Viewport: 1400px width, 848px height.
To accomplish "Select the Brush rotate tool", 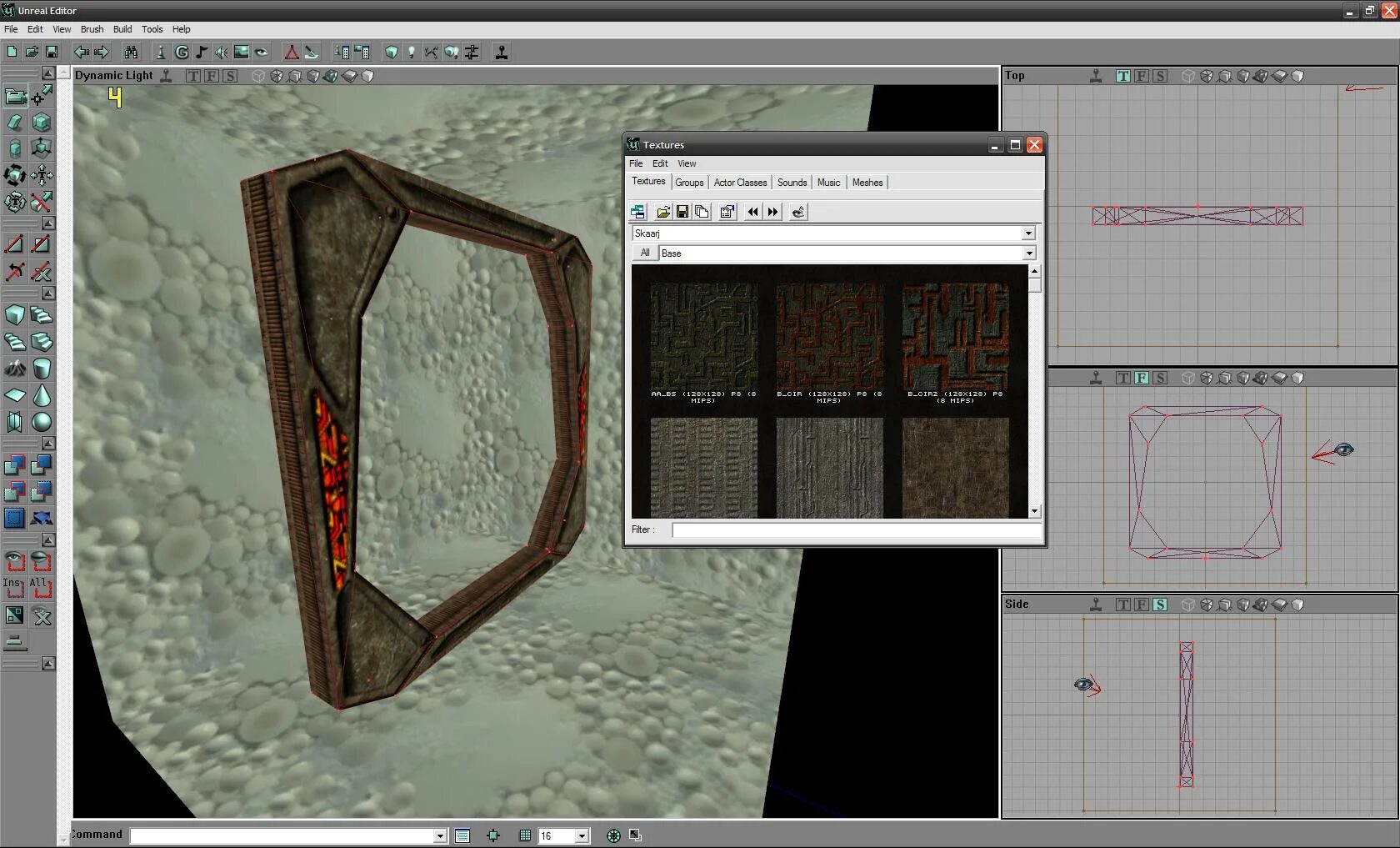I will [x=15, y=175].
